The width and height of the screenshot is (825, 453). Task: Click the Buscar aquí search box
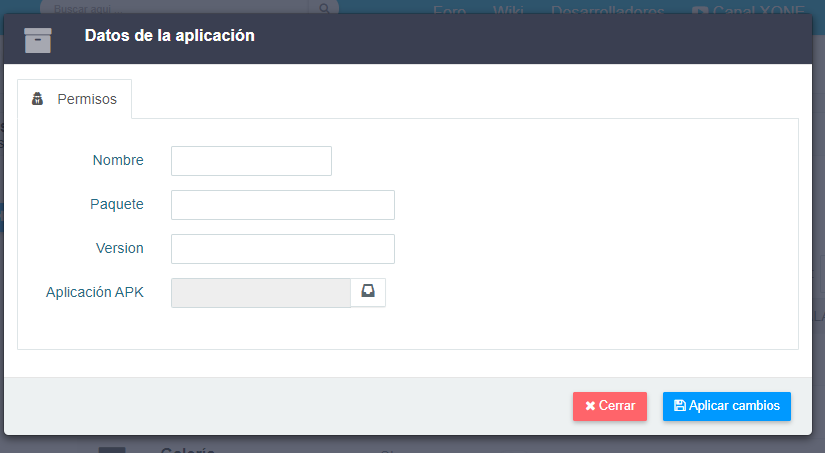176,8
